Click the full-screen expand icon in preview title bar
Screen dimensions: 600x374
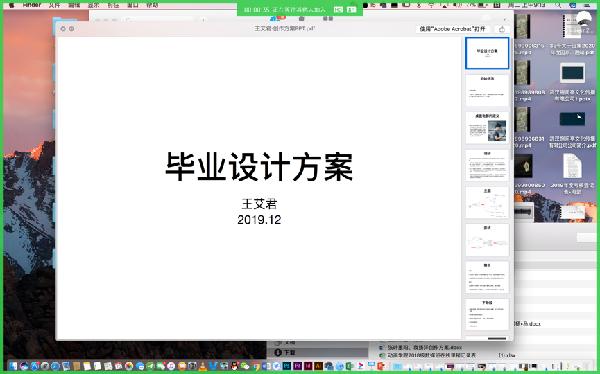point(72,29)
